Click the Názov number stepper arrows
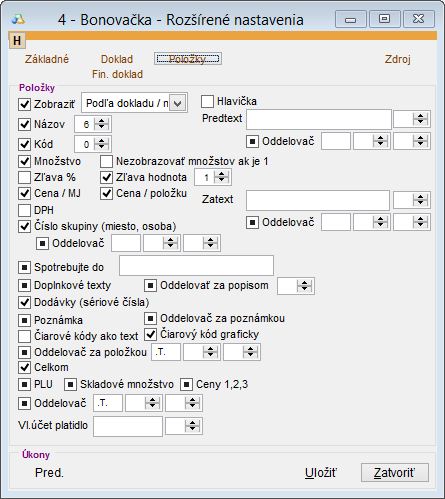This screenshot has height=499, width=445. [101, 124]
